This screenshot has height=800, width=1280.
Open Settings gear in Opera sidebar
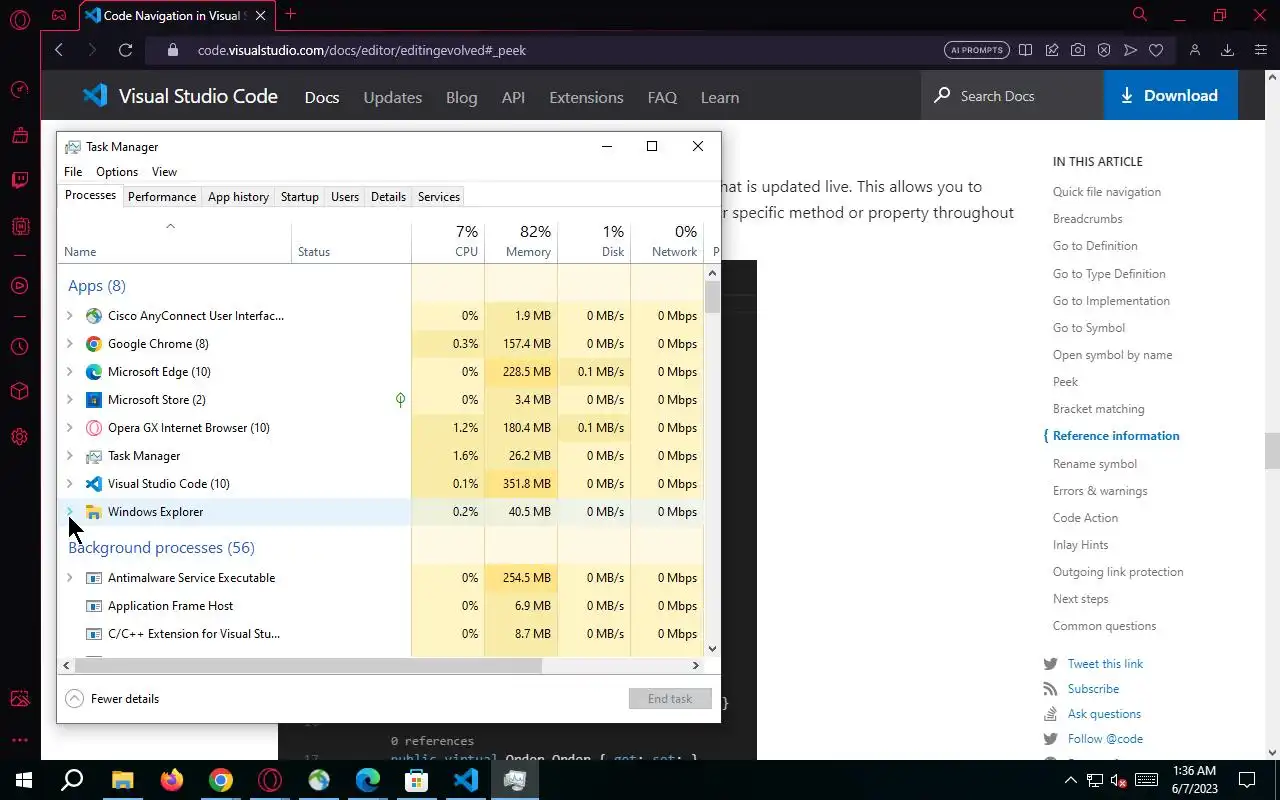[19, 437]
